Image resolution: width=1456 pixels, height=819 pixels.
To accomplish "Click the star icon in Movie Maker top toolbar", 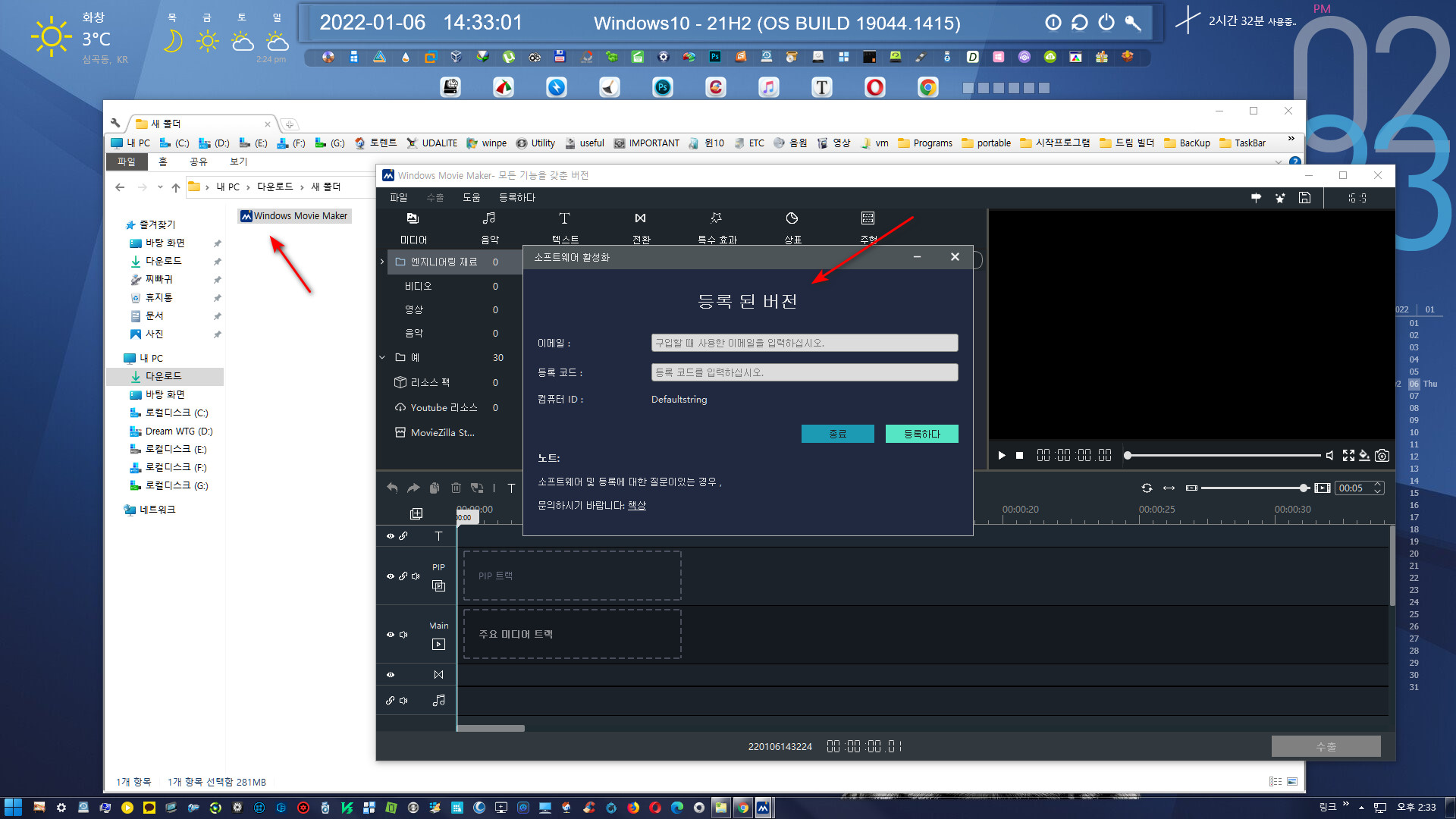I will 1280,198.
